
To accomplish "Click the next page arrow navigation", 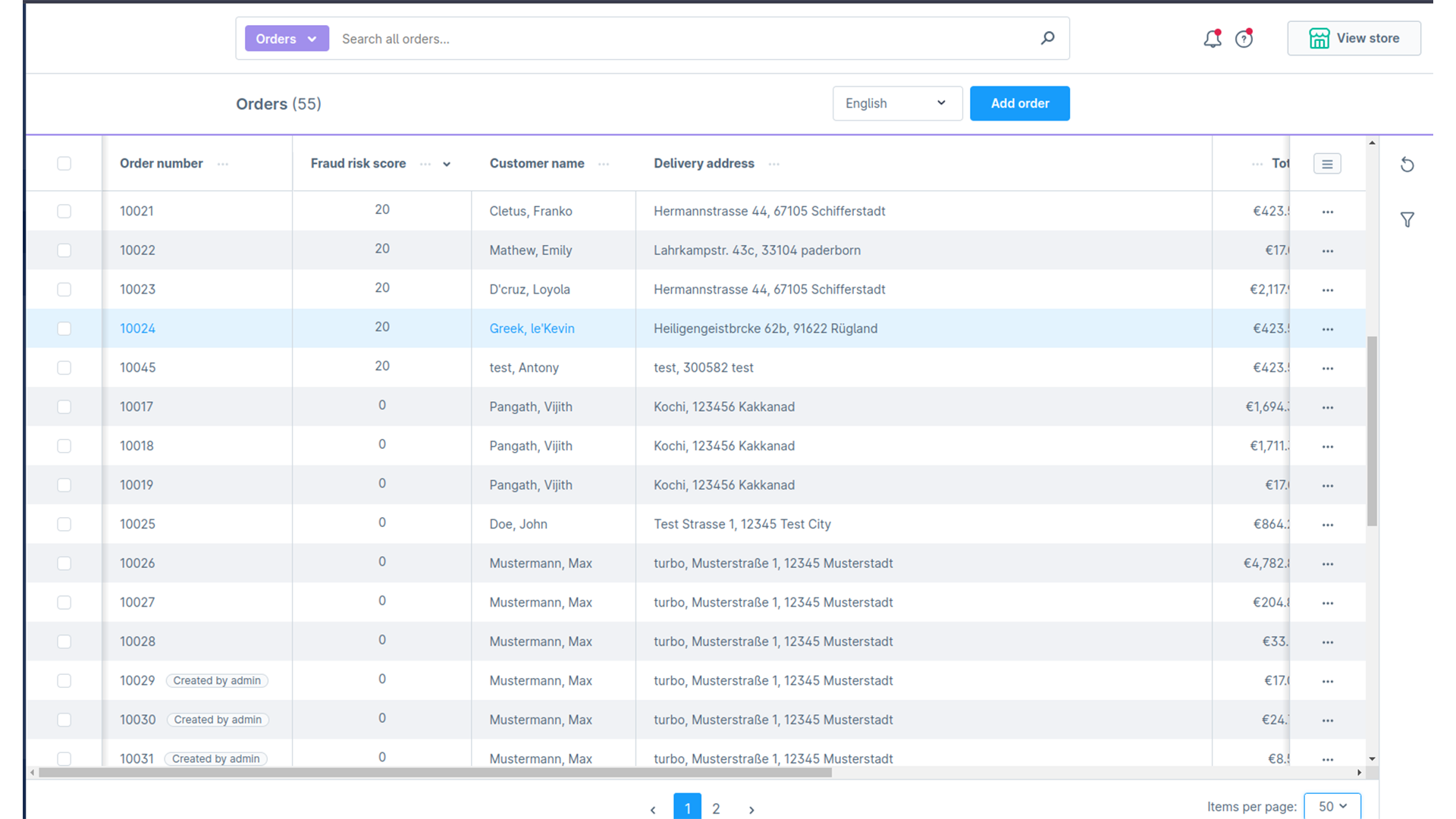I will 751,808.
